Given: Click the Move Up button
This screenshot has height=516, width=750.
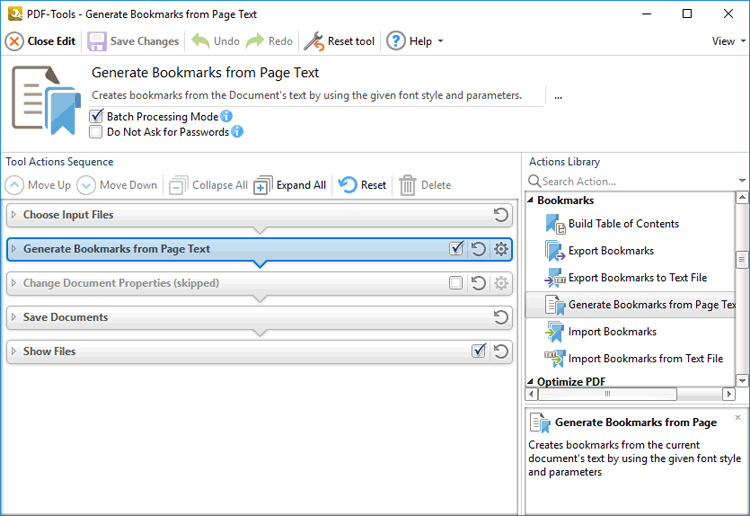Looking at the screenshot, I should pos(38,185).
